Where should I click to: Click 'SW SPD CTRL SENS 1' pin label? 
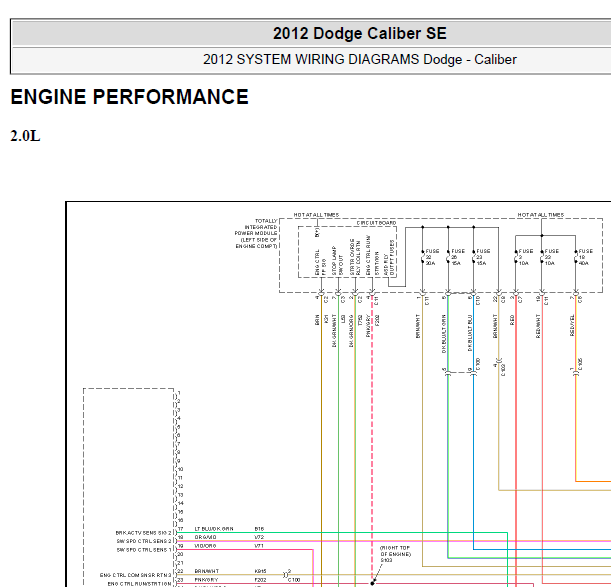point(144,550)
